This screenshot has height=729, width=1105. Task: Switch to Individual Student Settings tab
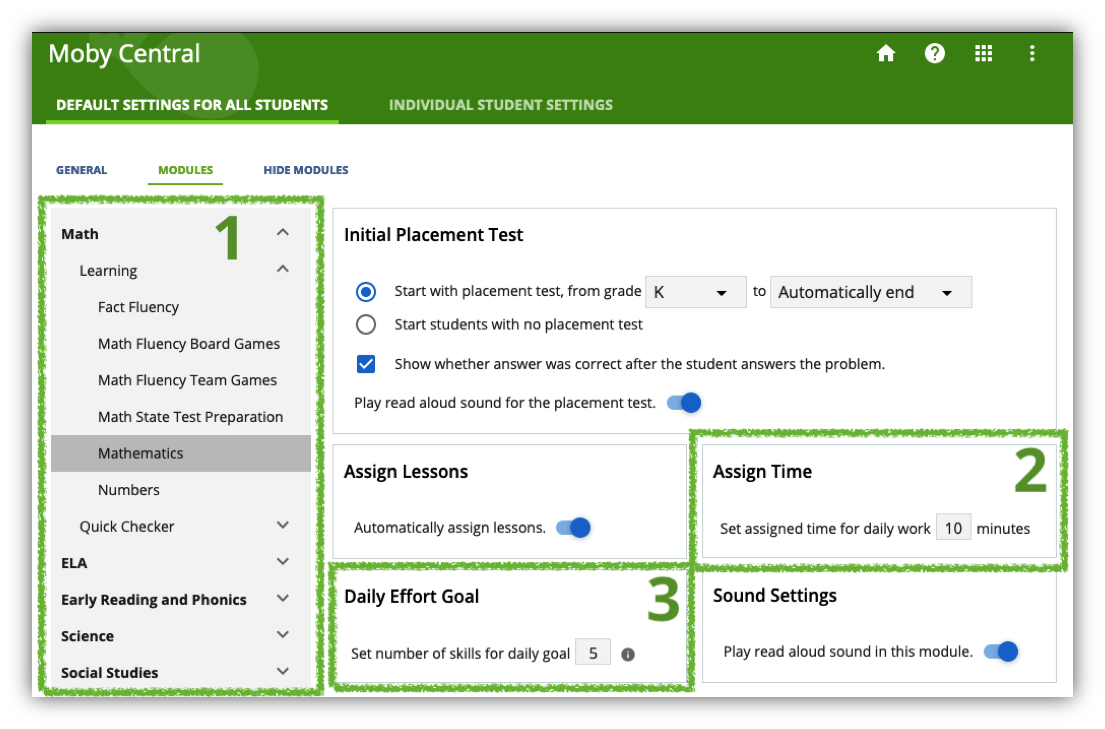pos(500,104)
